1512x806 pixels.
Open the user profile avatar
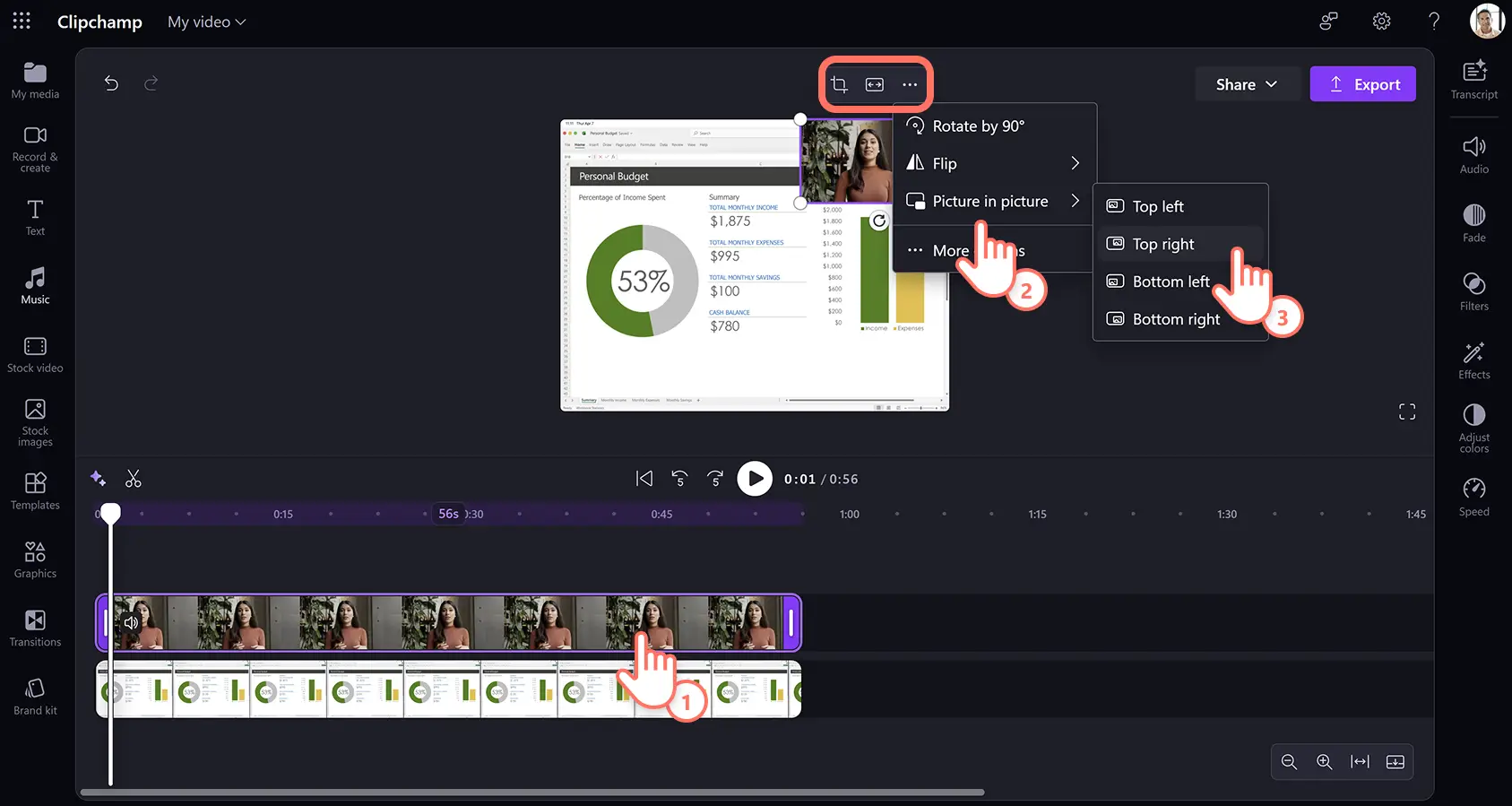[x=1487, y=21]
